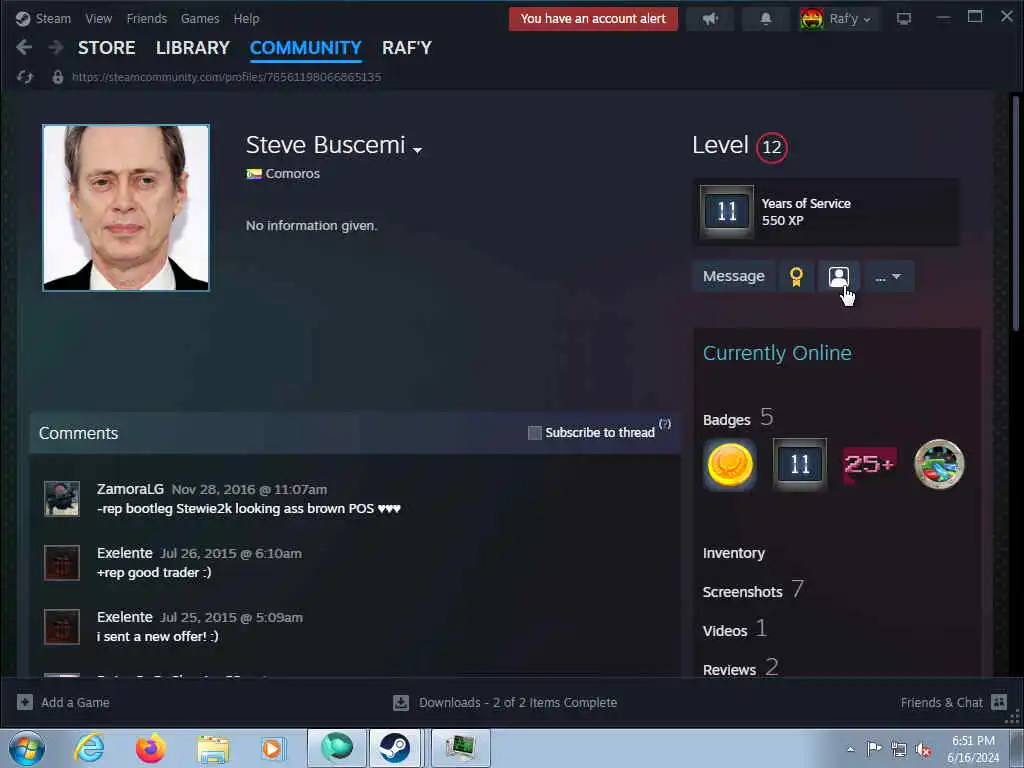Open the Games menu
The image size is (1024, 768).
pyautogui.click(x=200, y=18)
